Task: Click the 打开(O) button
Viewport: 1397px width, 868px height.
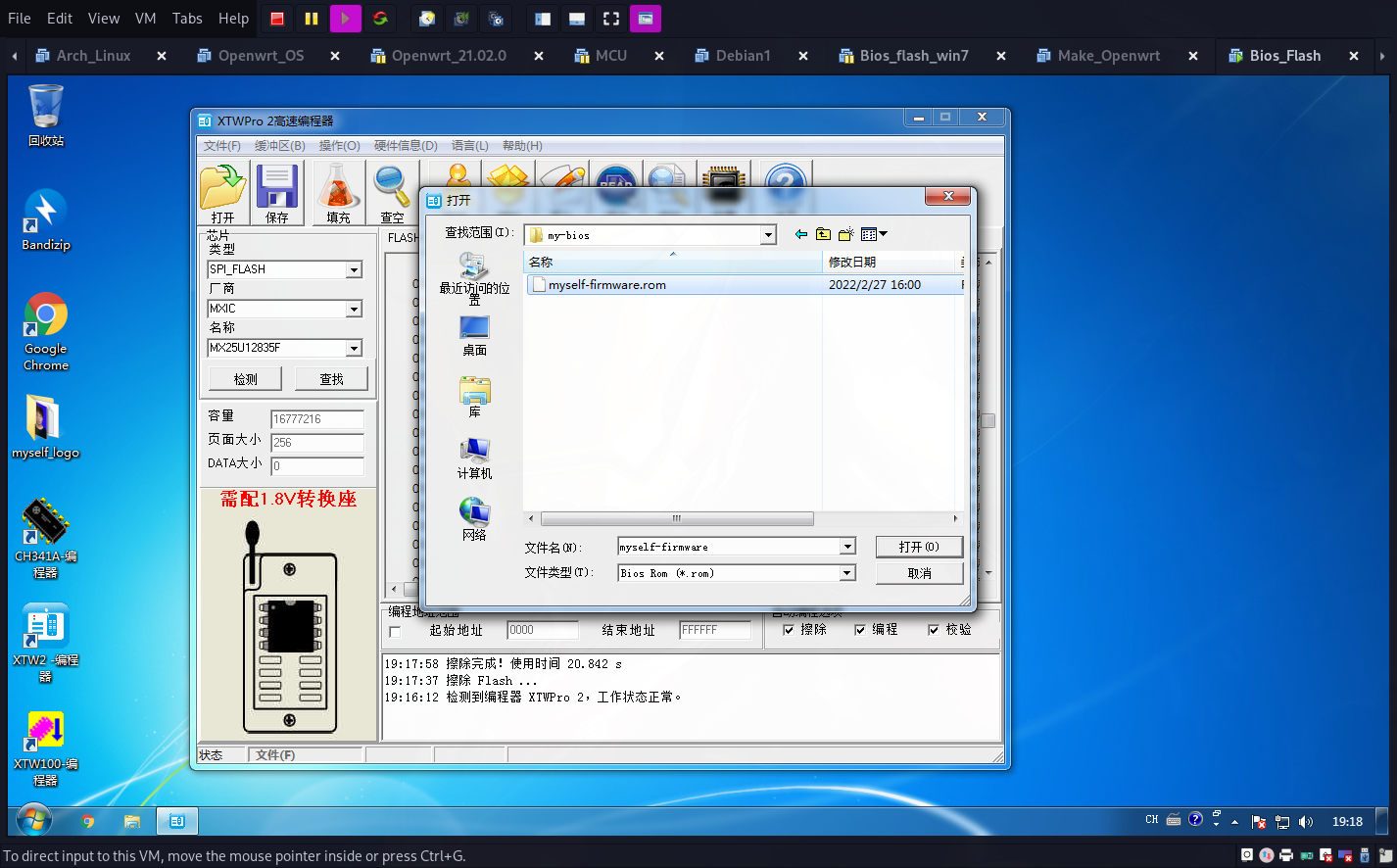Action: pyautogui.click(x=918, y=547)
